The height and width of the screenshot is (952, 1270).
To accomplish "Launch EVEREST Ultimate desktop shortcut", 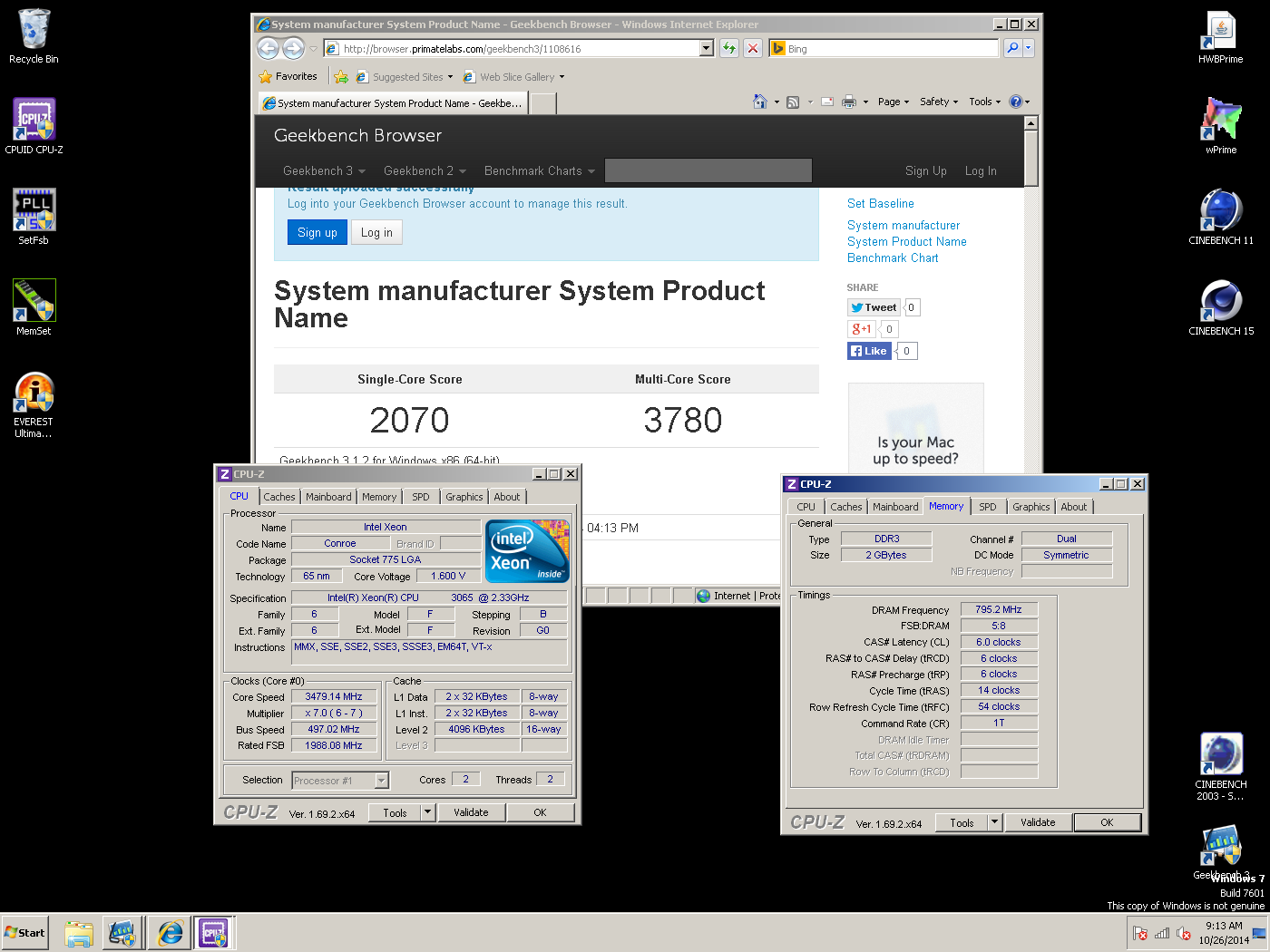I will coord(34,404).
